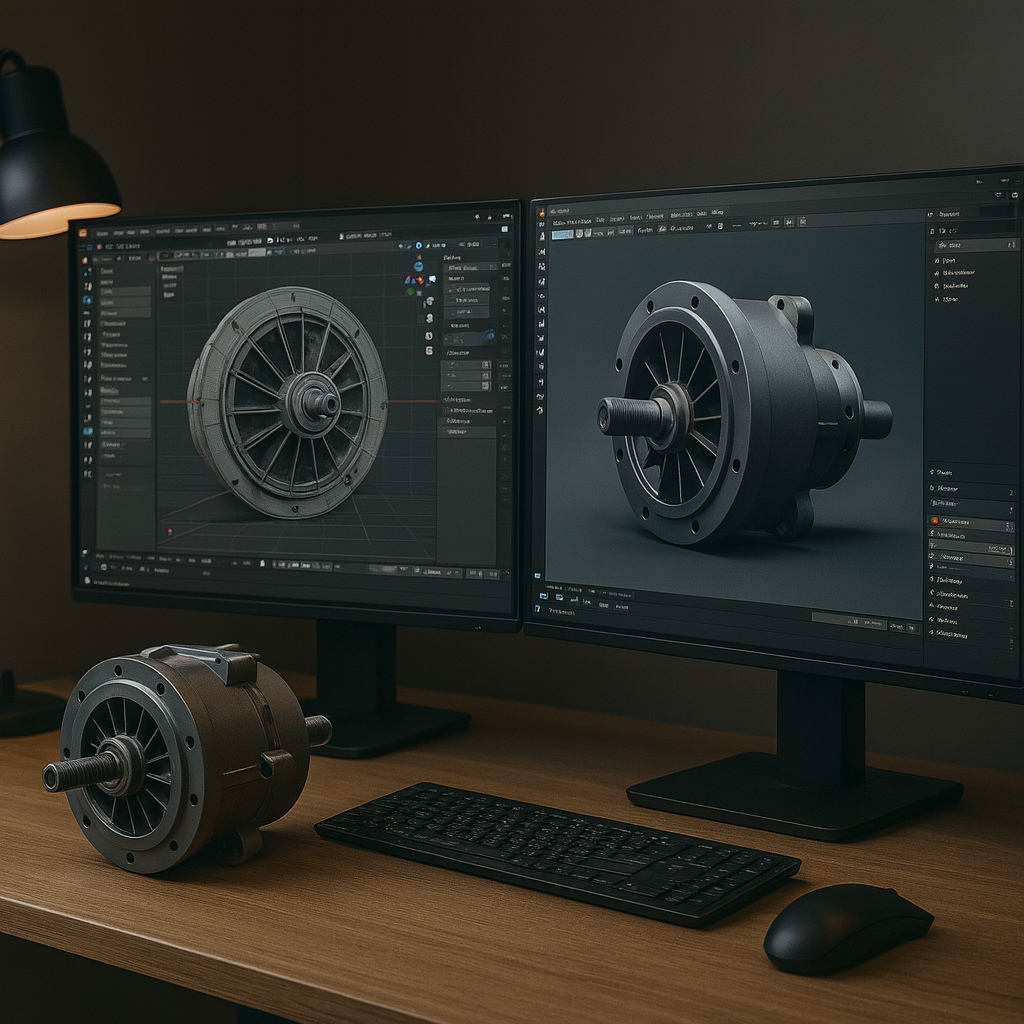Click the orange circle icon in right properties panel
The width and height of the screenshot is (1024, 1024).
[935, 521]
